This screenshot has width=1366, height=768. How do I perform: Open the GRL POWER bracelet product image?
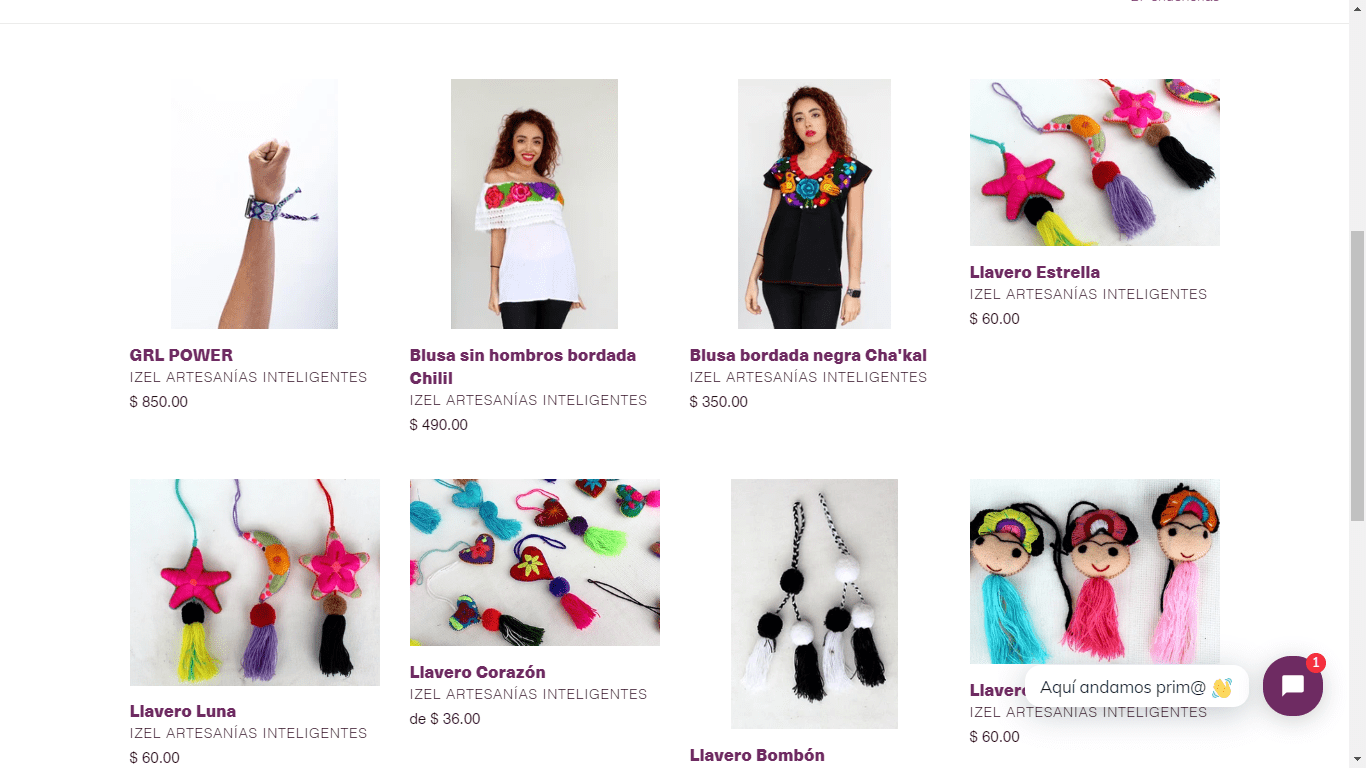[254, 204]
